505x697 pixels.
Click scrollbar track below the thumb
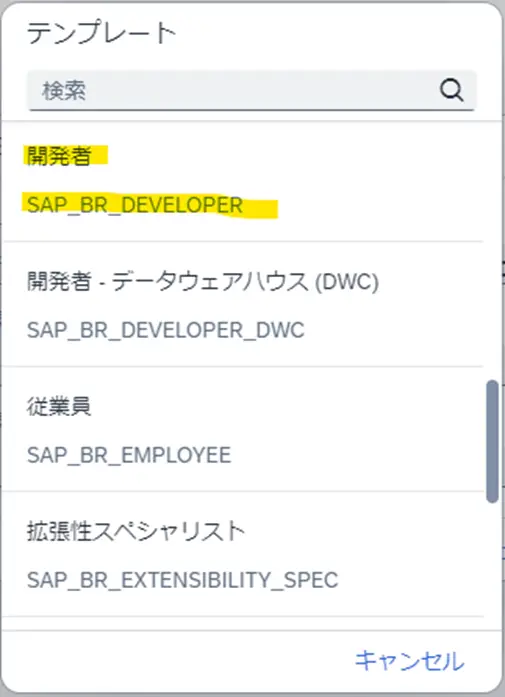(492, 567)
